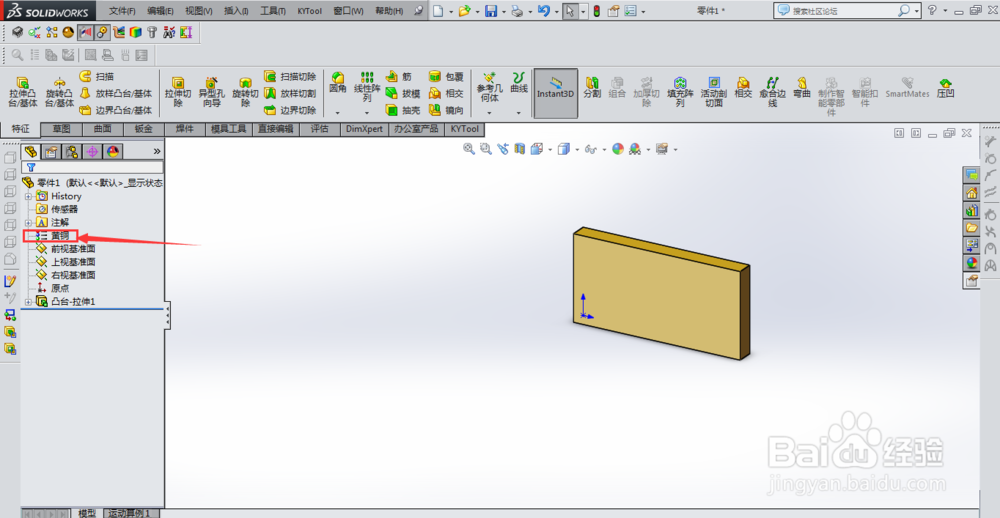Screen dimensions: 1000x518
Task: Open the 编辑(E) menu
Action: point(160,11)
